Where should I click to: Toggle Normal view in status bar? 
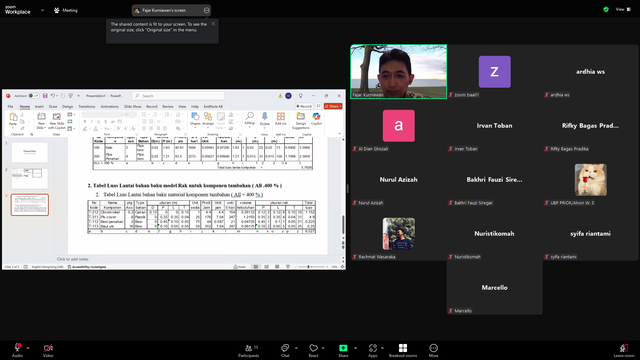pos(256,267)
